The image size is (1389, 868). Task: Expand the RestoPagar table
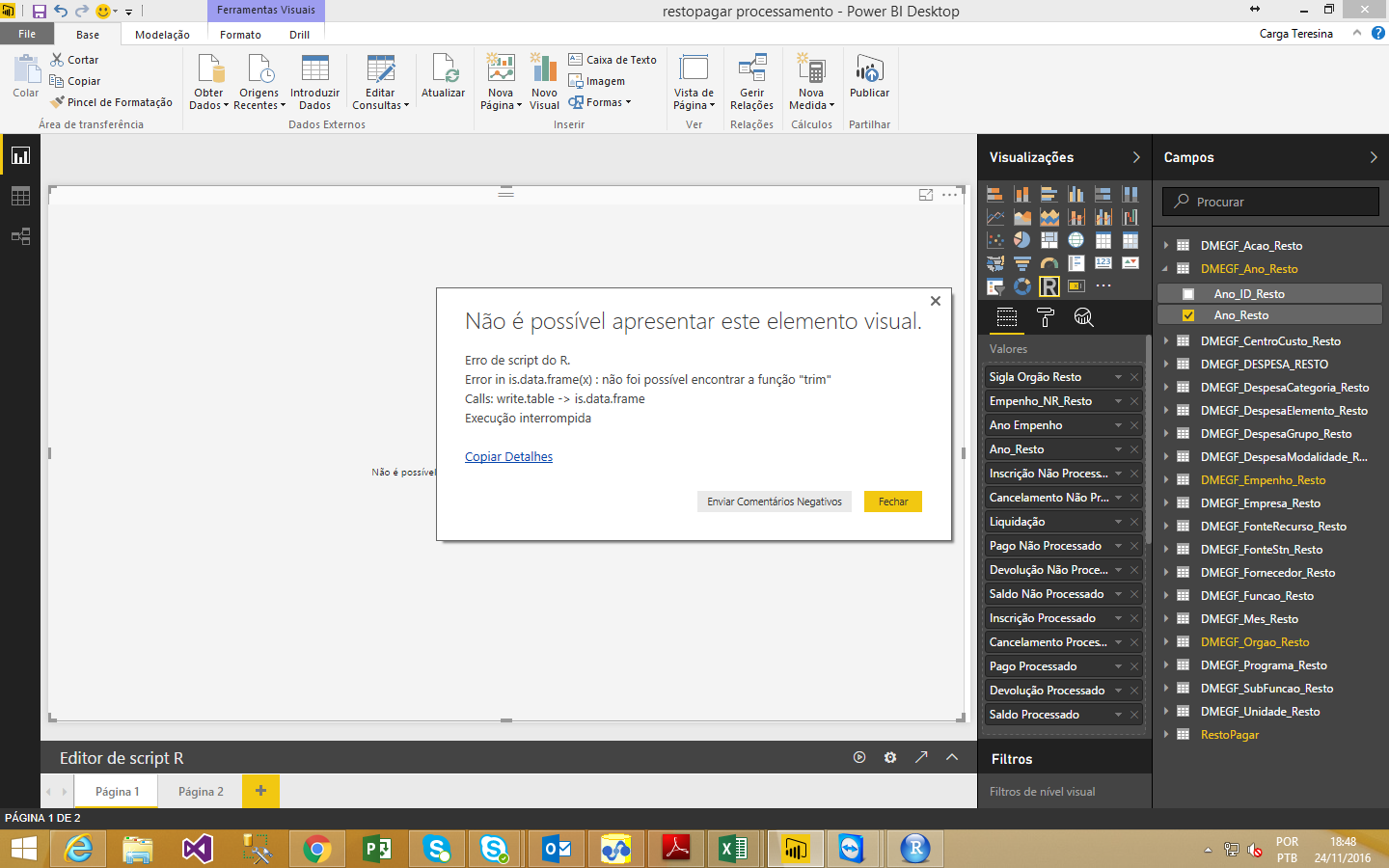coord(1165,735)
